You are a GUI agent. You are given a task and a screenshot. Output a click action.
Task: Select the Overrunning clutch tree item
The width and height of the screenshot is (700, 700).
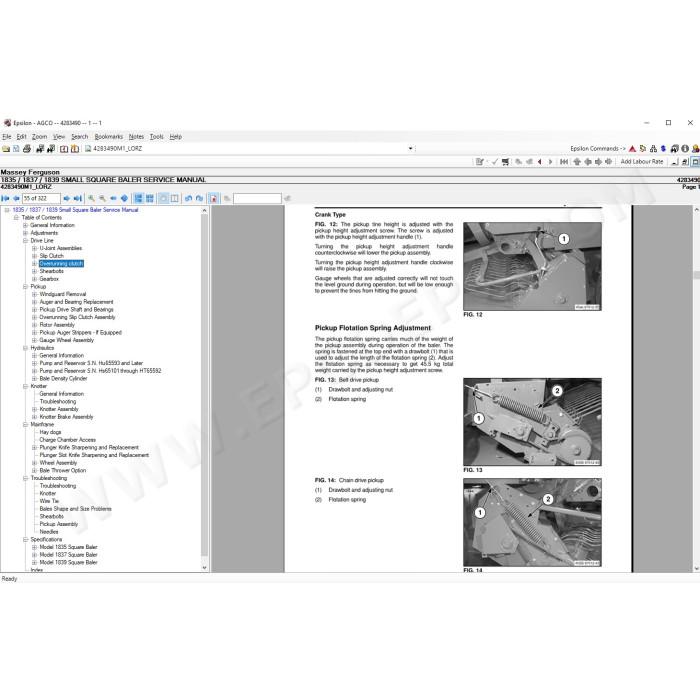61,264
